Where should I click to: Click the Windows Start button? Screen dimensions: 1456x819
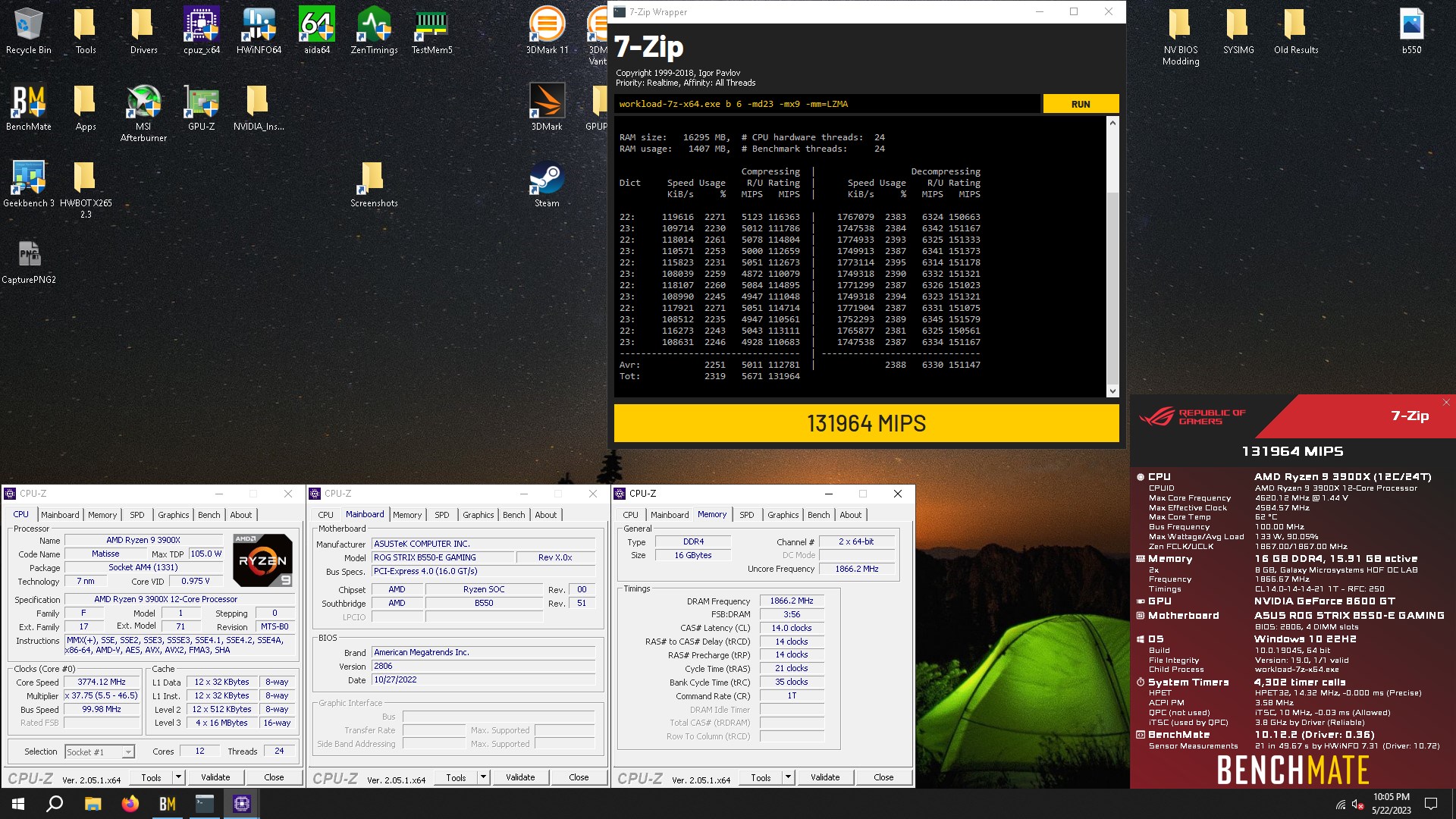[18, 804]
